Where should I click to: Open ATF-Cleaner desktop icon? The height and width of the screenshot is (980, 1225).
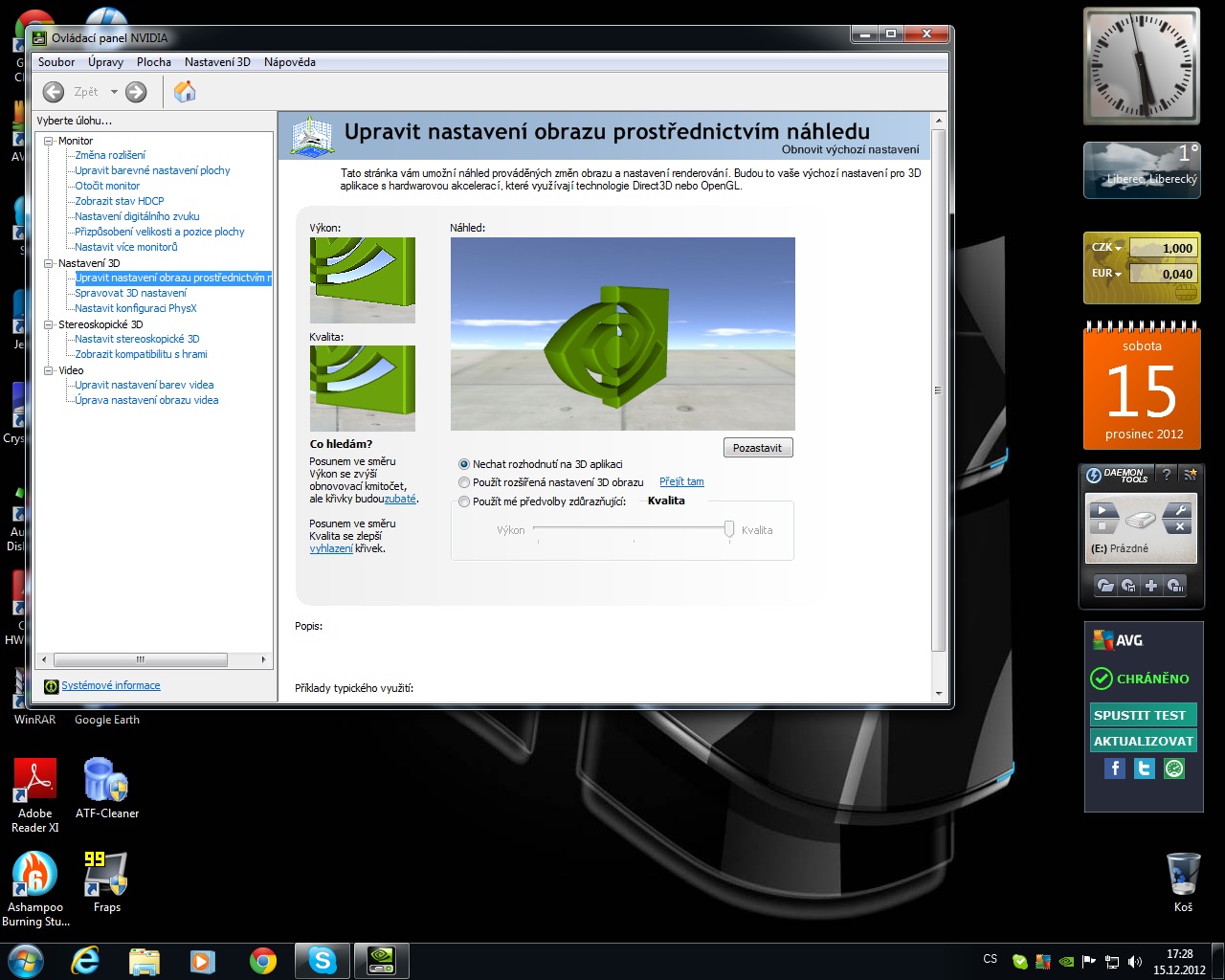(x=106, y=789)
